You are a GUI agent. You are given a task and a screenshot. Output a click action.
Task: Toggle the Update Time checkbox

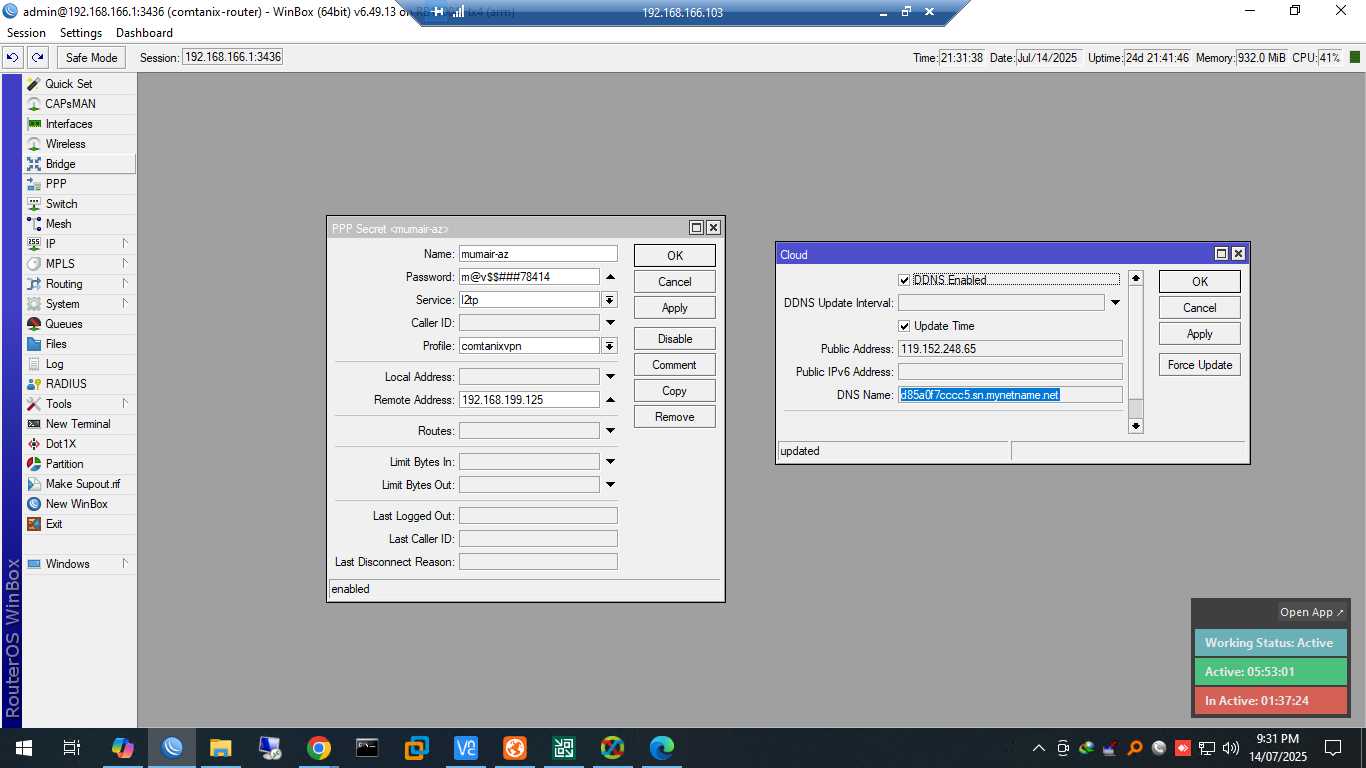904,326
